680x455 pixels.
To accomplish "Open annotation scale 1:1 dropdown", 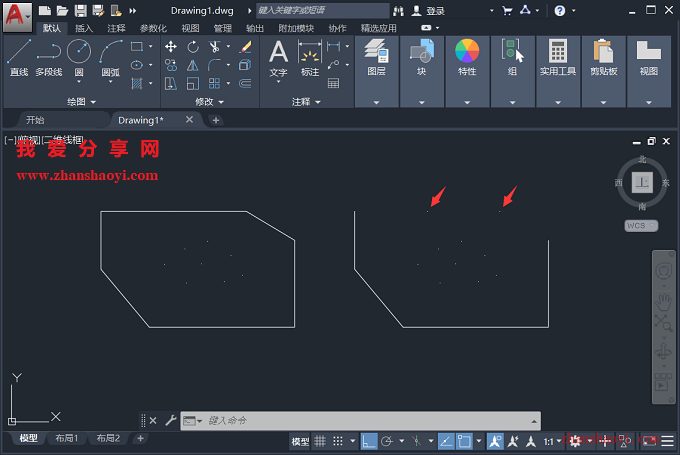I will pyautogui.click(x=552, y=442).
